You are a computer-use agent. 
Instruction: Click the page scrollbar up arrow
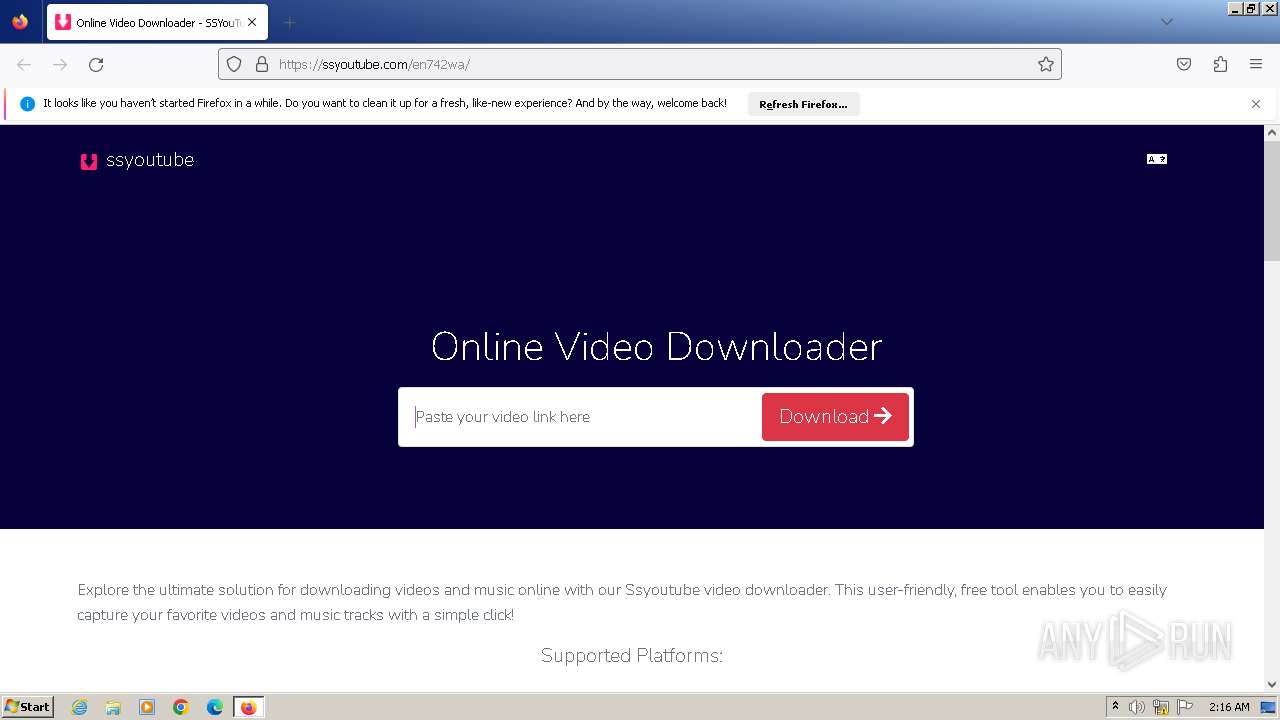point(1272,133)
